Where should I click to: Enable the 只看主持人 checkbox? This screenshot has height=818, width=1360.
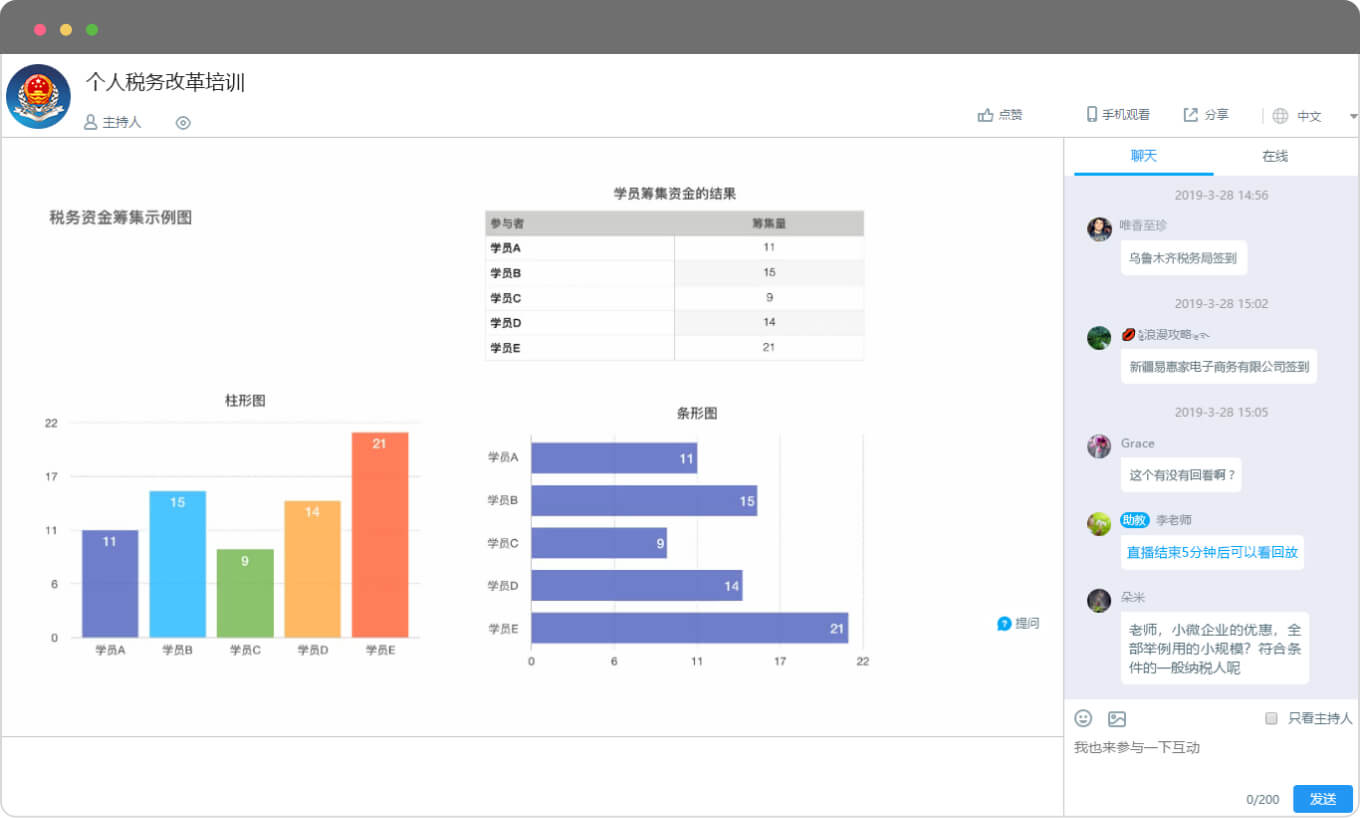(1271, 718)
